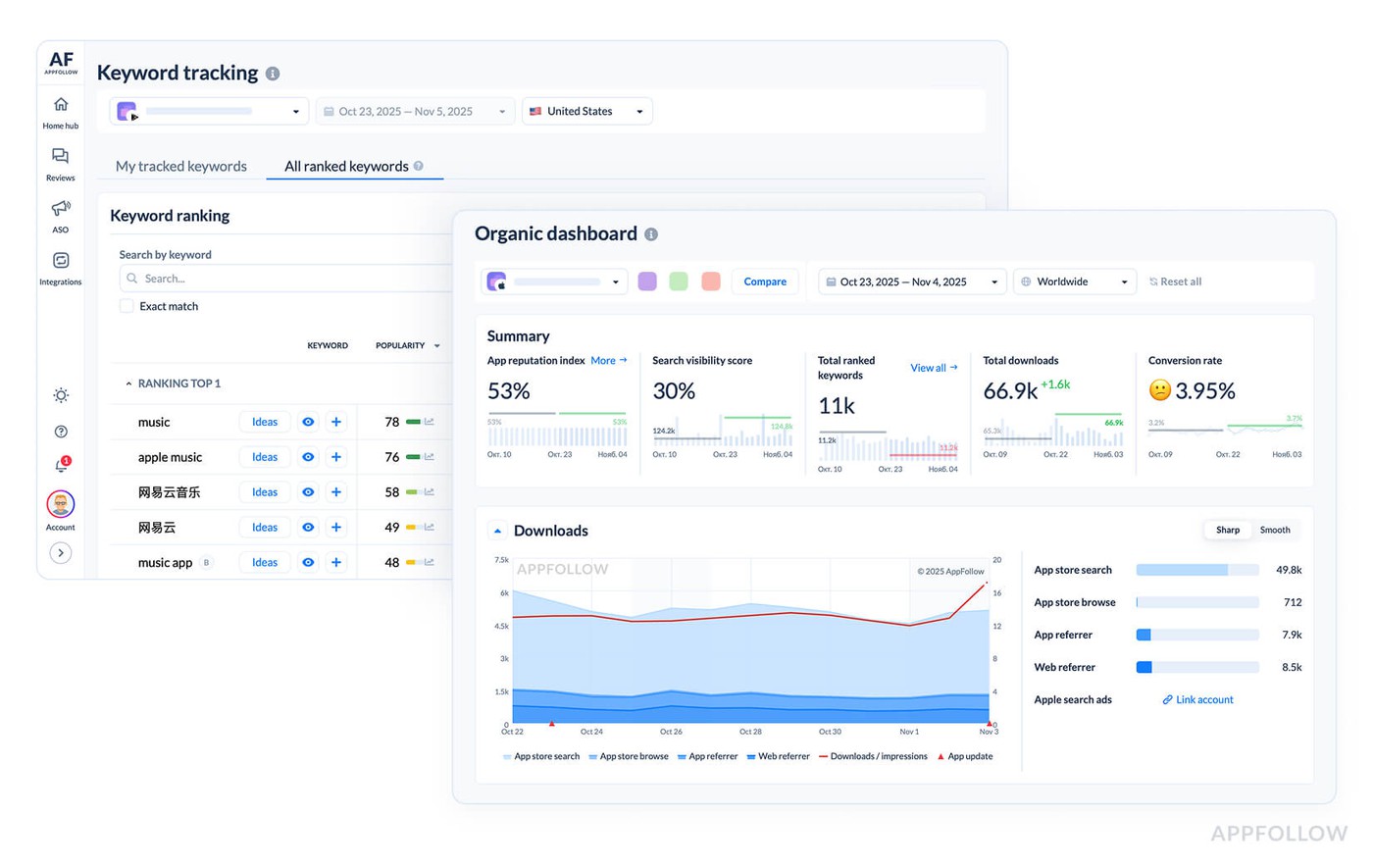The image size is (1373, 868).
Task: Enable the Exact match checkbox
Action: (127, 306)
